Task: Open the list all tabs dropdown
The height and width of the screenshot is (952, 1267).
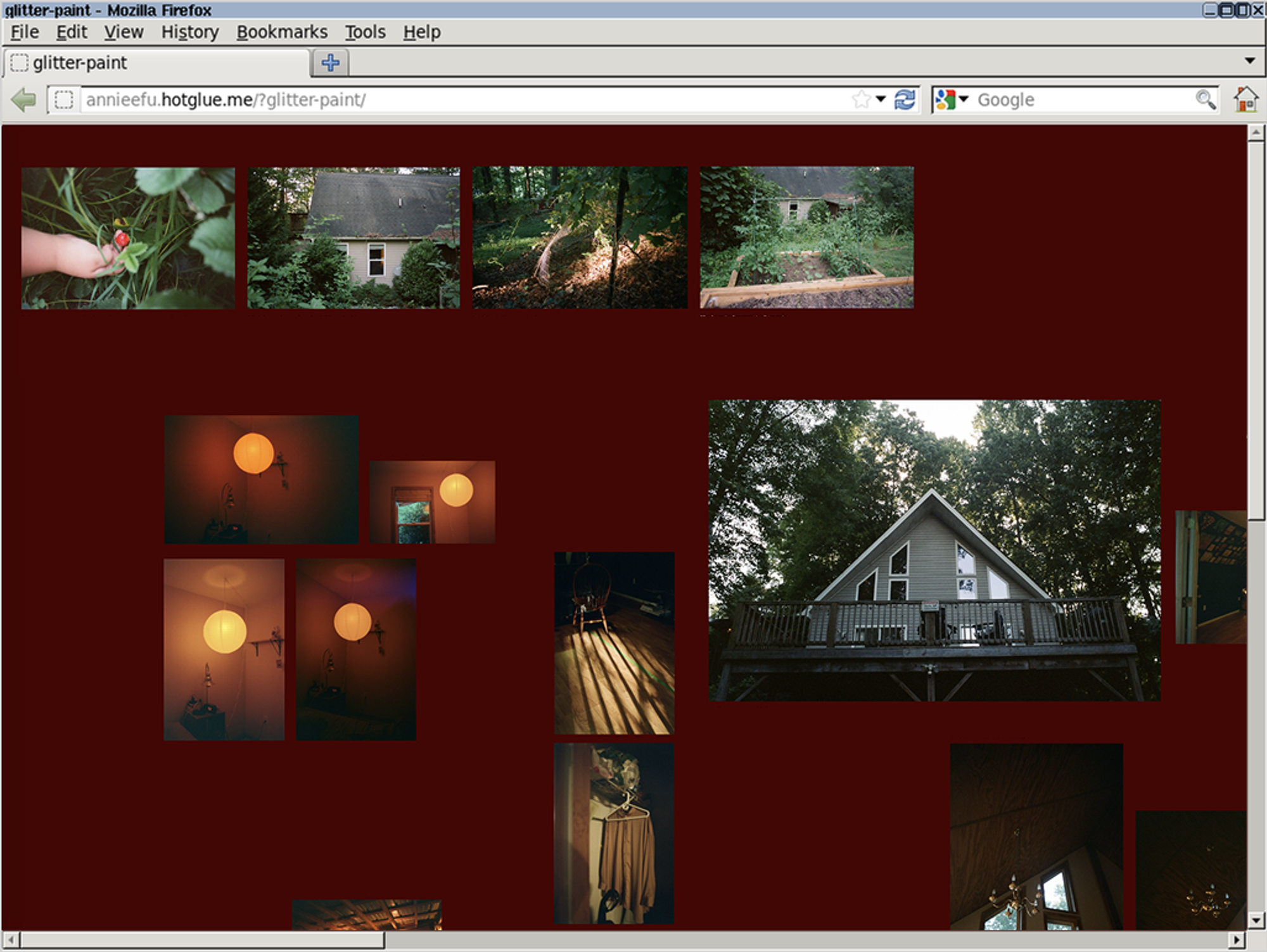Action: [x=1249, y=61]
